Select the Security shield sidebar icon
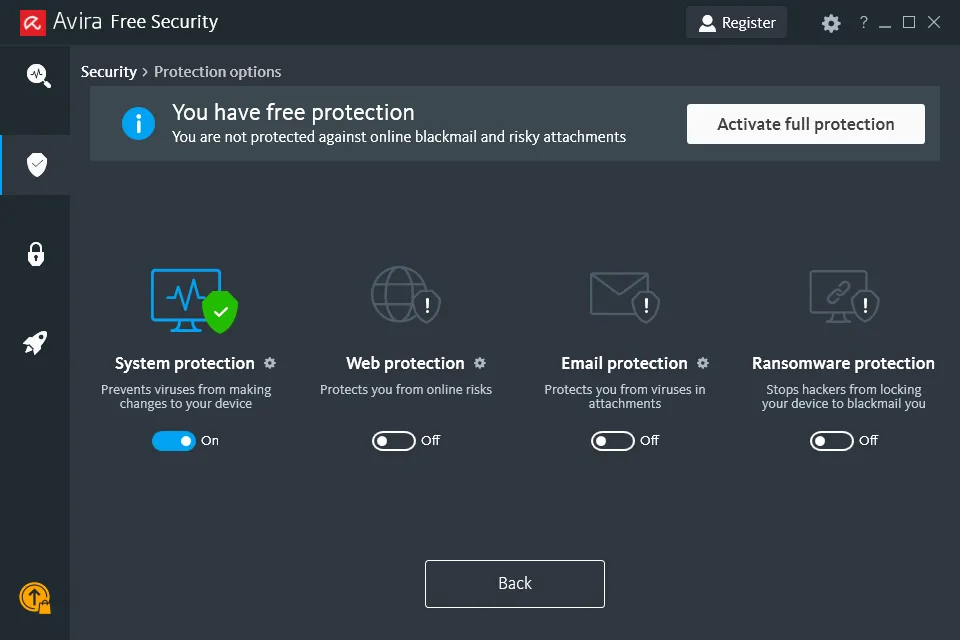The image size is (960, 640). [x=36, y=165]
